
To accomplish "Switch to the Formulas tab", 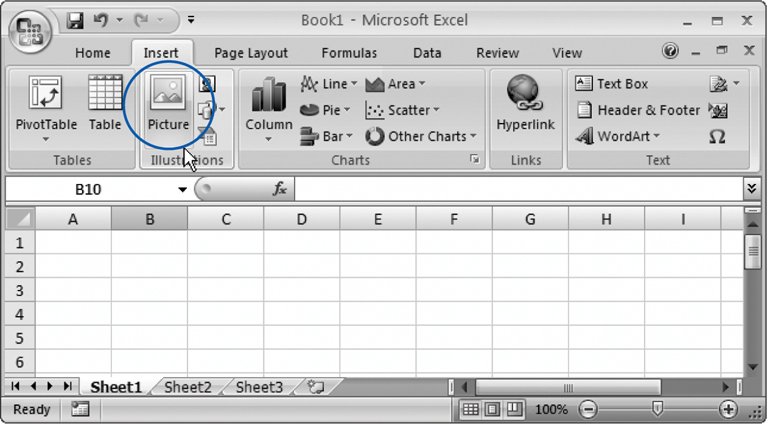I will (x=349, y=53).
